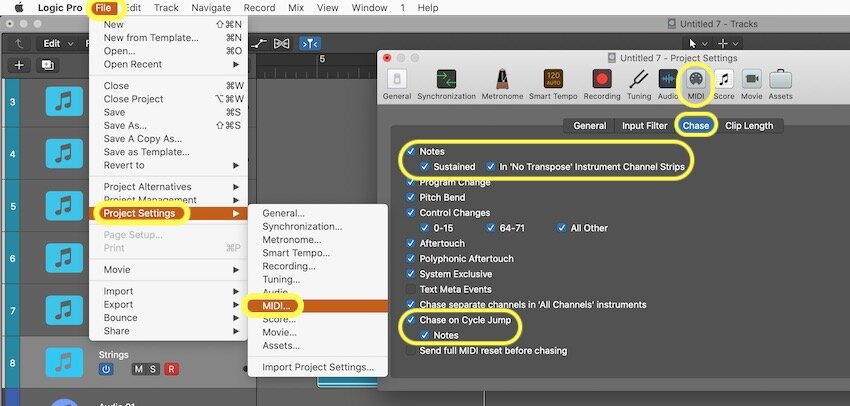Viewport: 850px width, 406px height.
Task: Select the Chase tab
Action: coord(696,125)
